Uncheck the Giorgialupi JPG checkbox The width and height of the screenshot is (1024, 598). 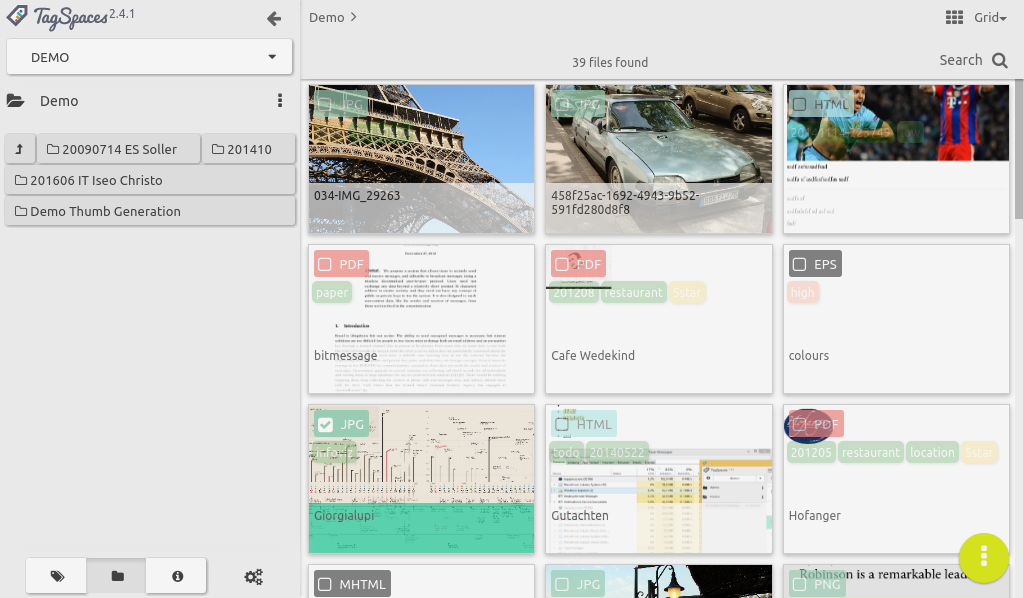[325, 424]
